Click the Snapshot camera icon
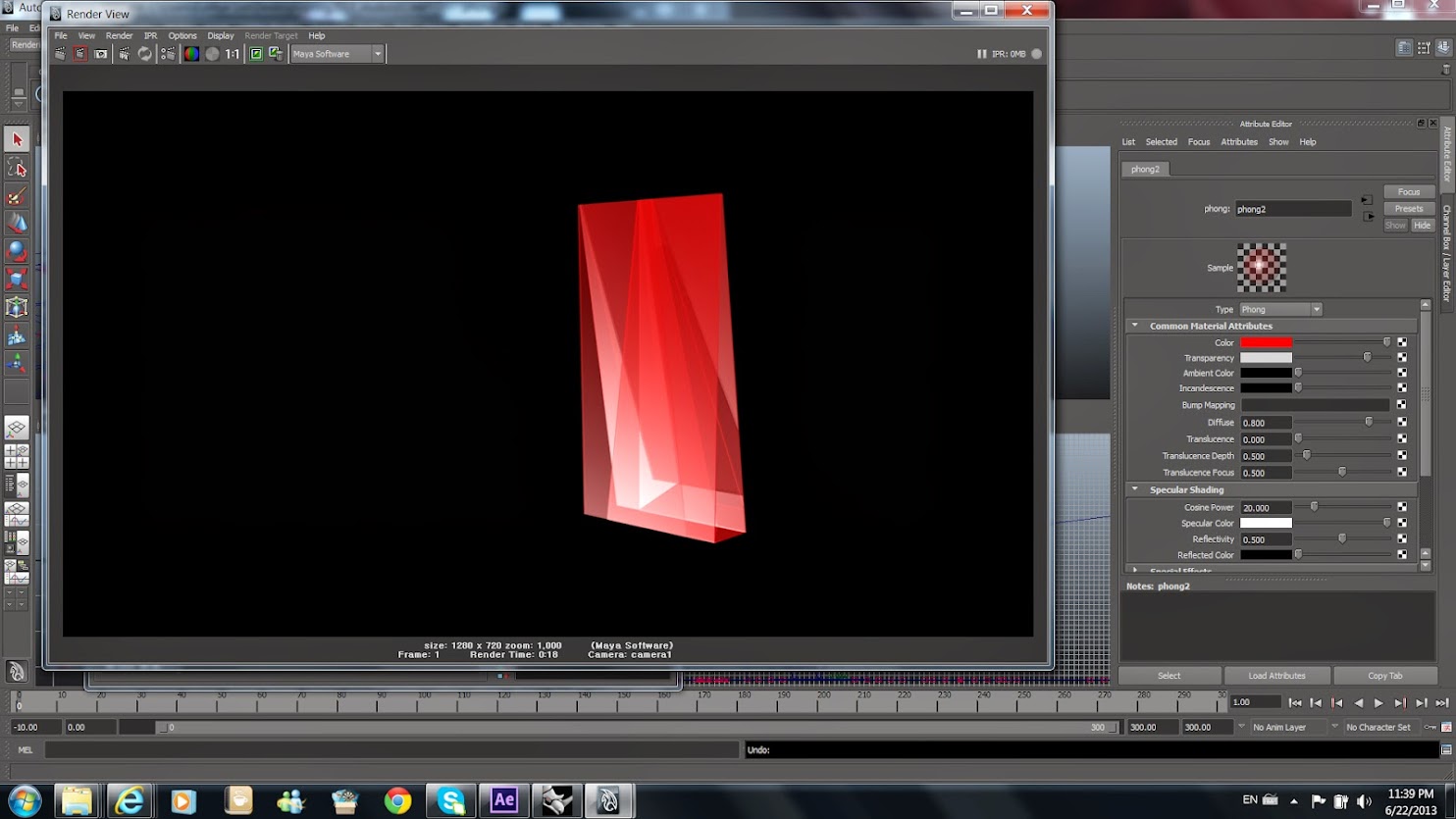 101,54
